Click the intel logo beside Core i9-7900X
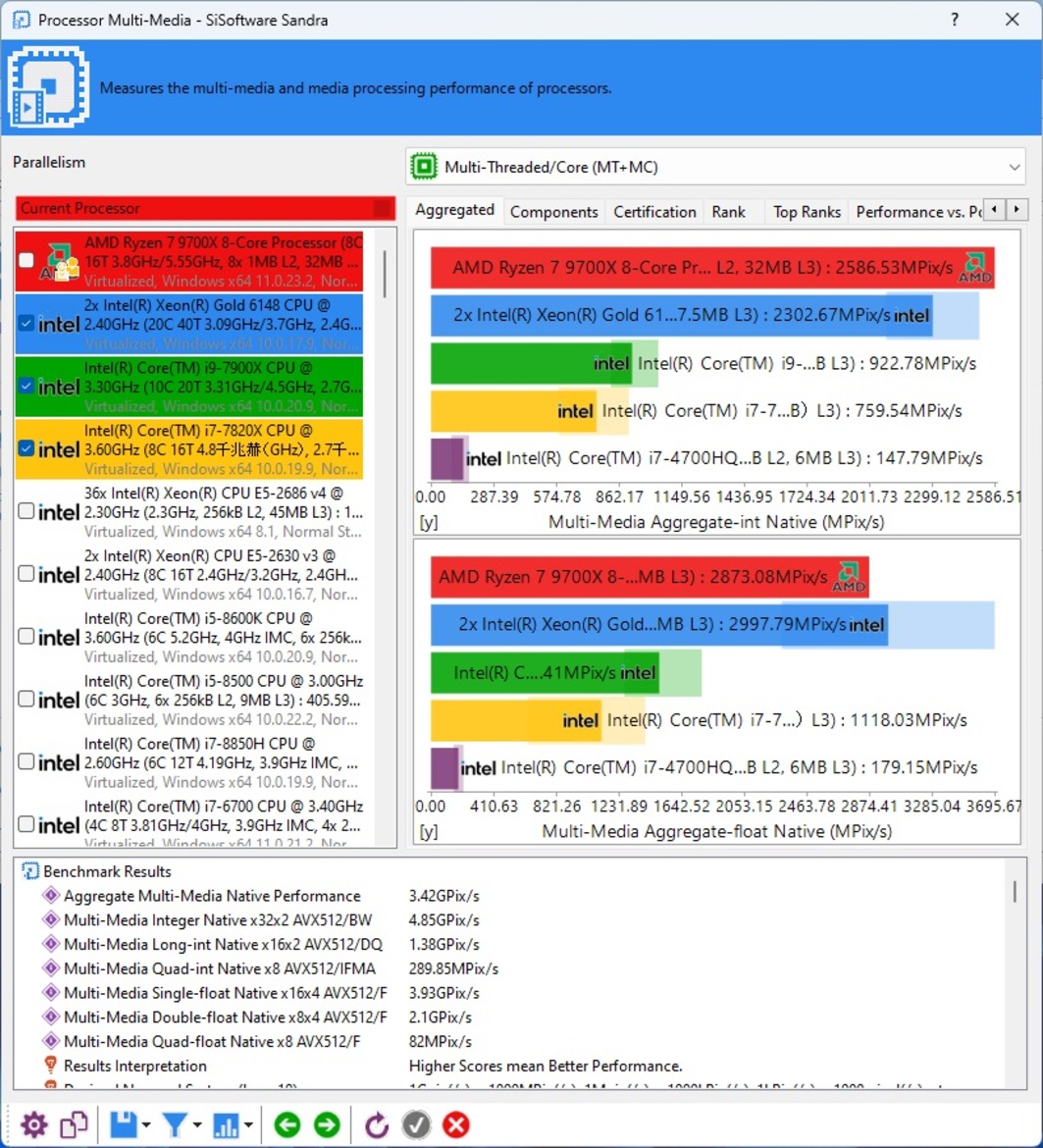The width and height of the screenshot is (1043, 1148). [59, 387]
